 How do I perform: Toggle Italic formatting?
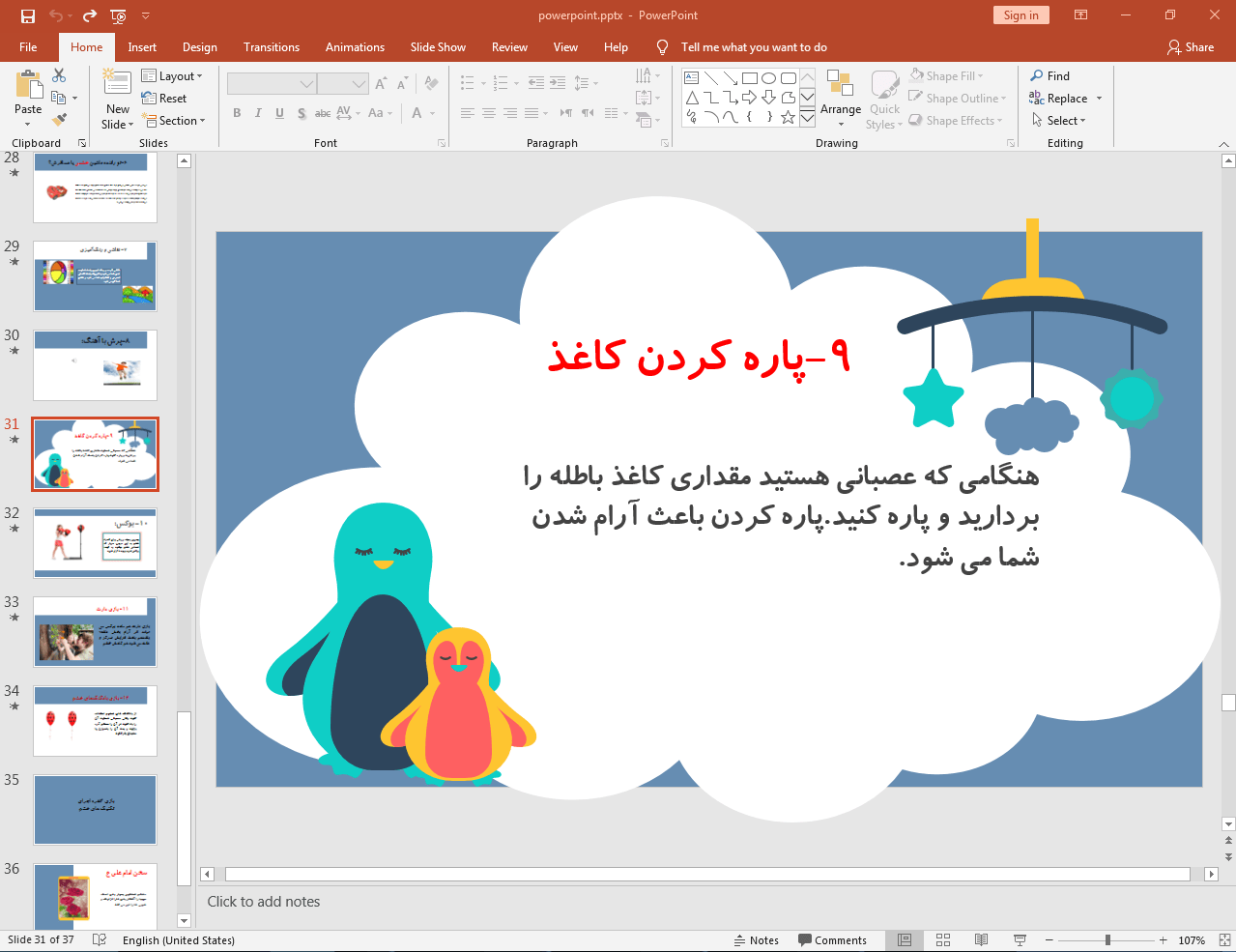point(257,113)
